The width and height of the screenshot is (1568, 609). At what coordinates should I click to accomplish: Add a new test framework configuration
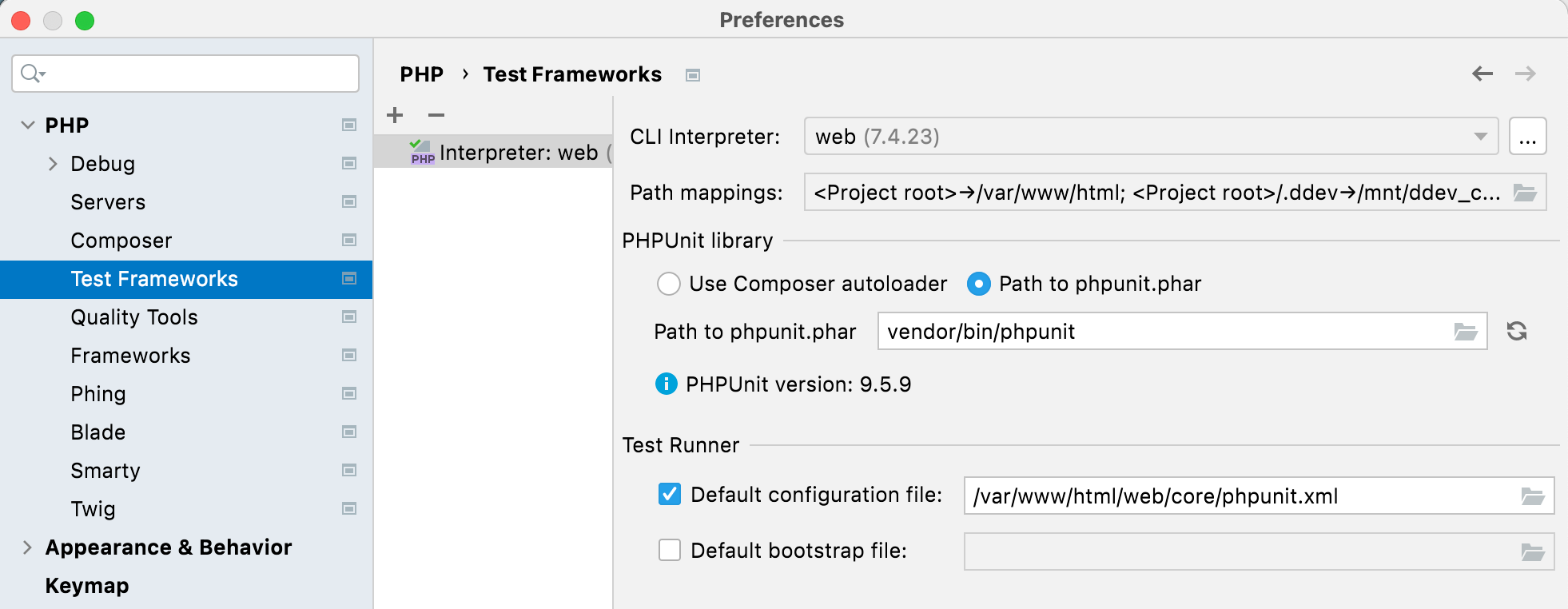[395, 115]
